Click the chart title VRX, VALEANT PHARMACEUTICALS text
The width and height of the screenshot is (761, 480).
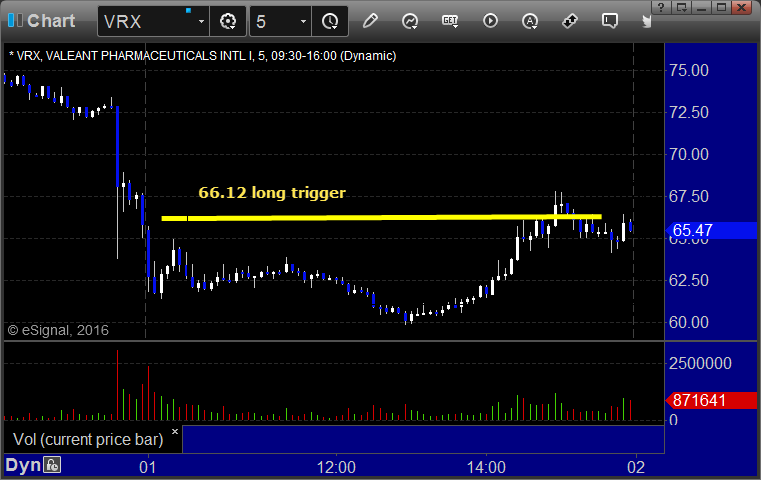tap(202, 56)
